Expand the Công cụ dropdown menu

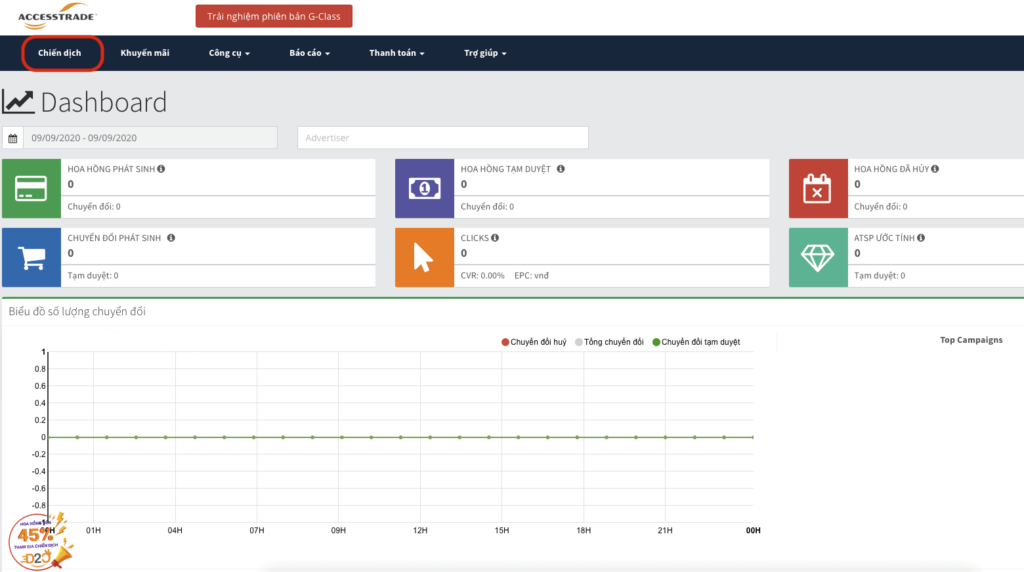(229, 53)
